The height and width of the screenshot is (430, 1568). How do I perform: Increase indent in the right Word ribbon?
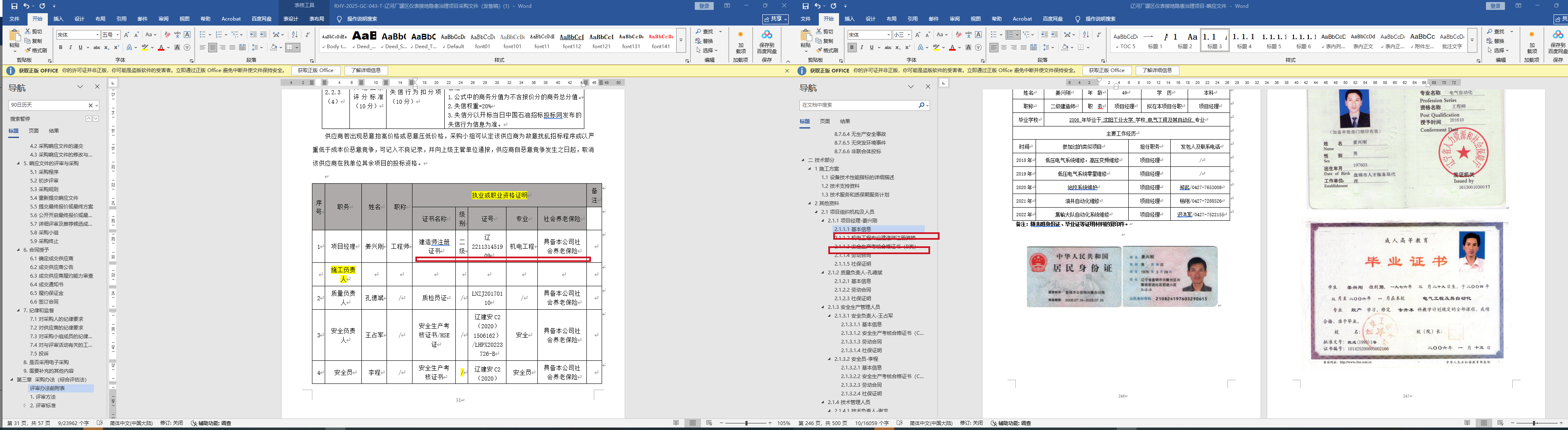click(1054, 35)
